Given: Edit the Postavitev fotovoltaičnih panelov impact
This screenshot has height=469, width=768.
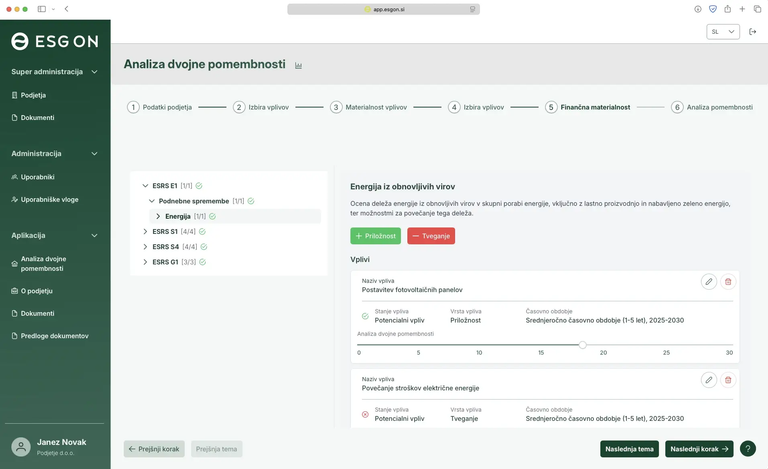Looking at the screenshot, I should (709, 281).
